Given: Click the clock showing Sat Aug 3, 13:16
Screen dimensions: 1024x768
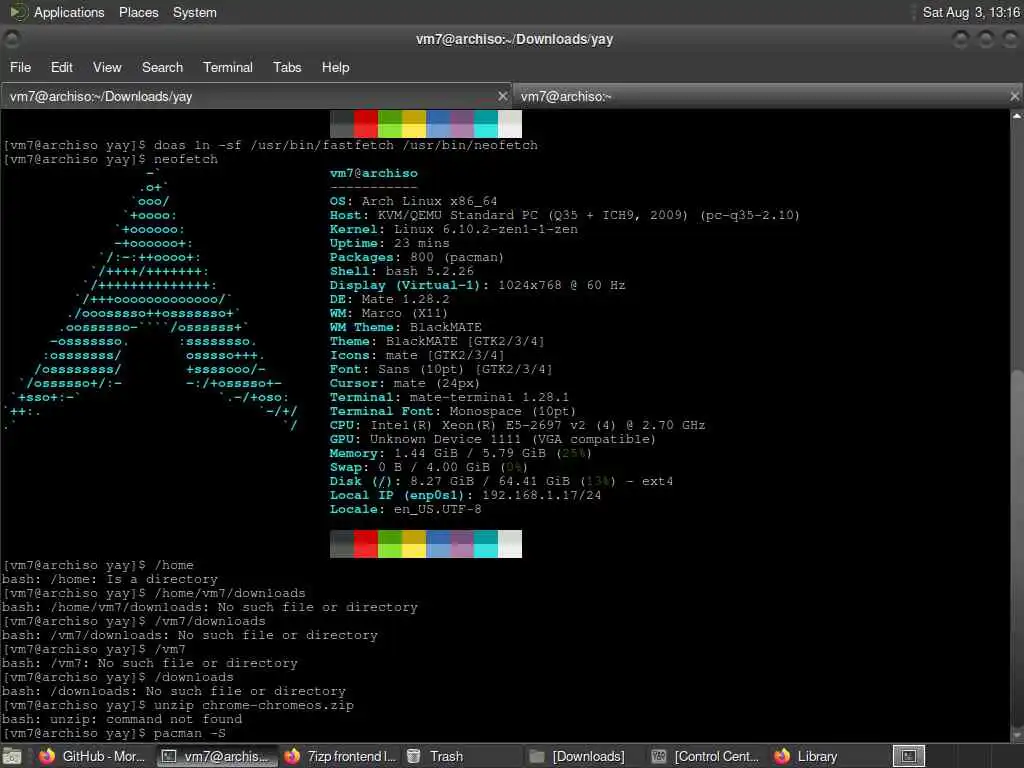Looking at the screenshot, I should (970, 12).
